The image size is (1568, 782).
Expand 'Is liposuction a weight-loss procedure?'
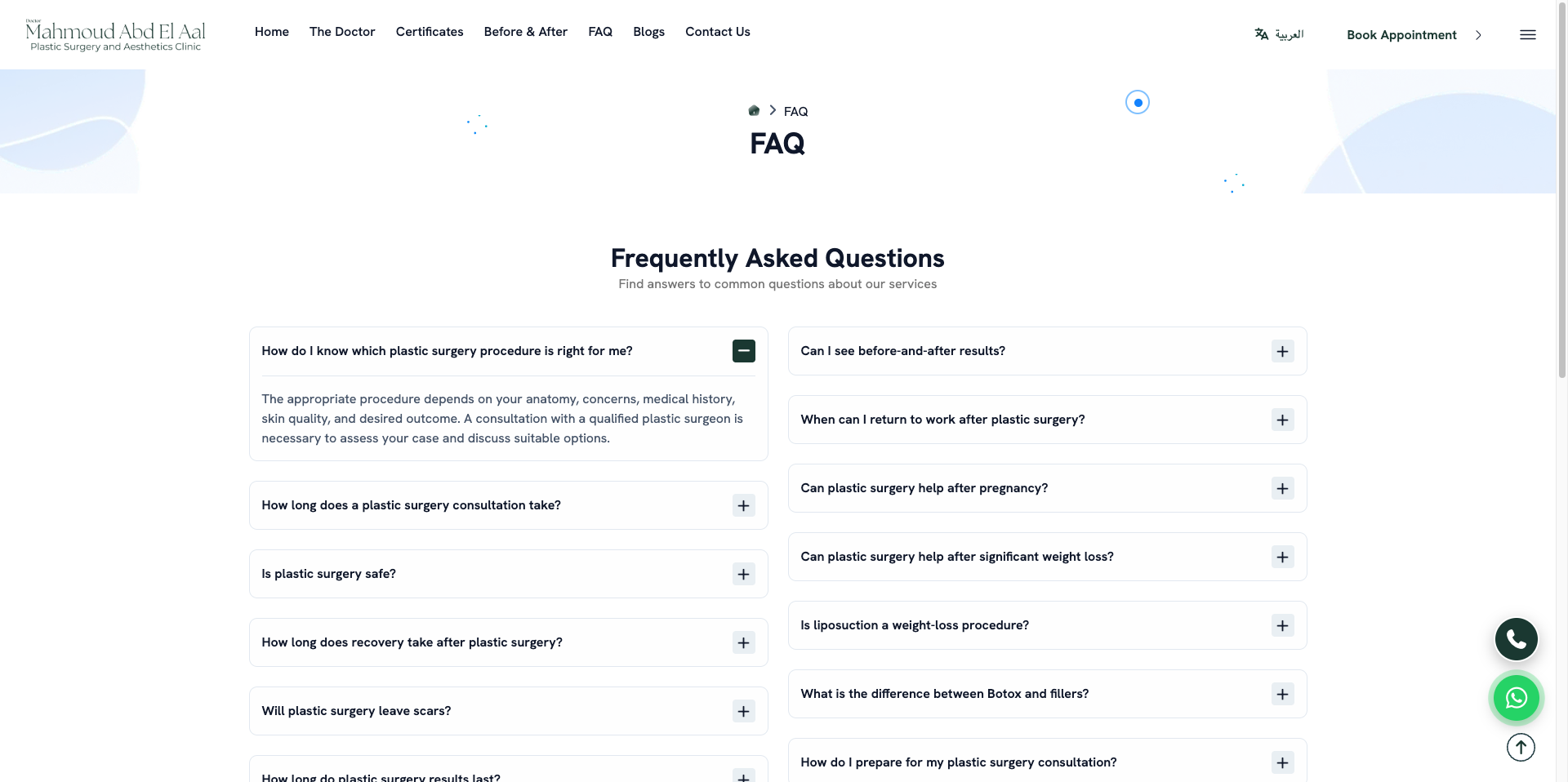point(1048,625)
